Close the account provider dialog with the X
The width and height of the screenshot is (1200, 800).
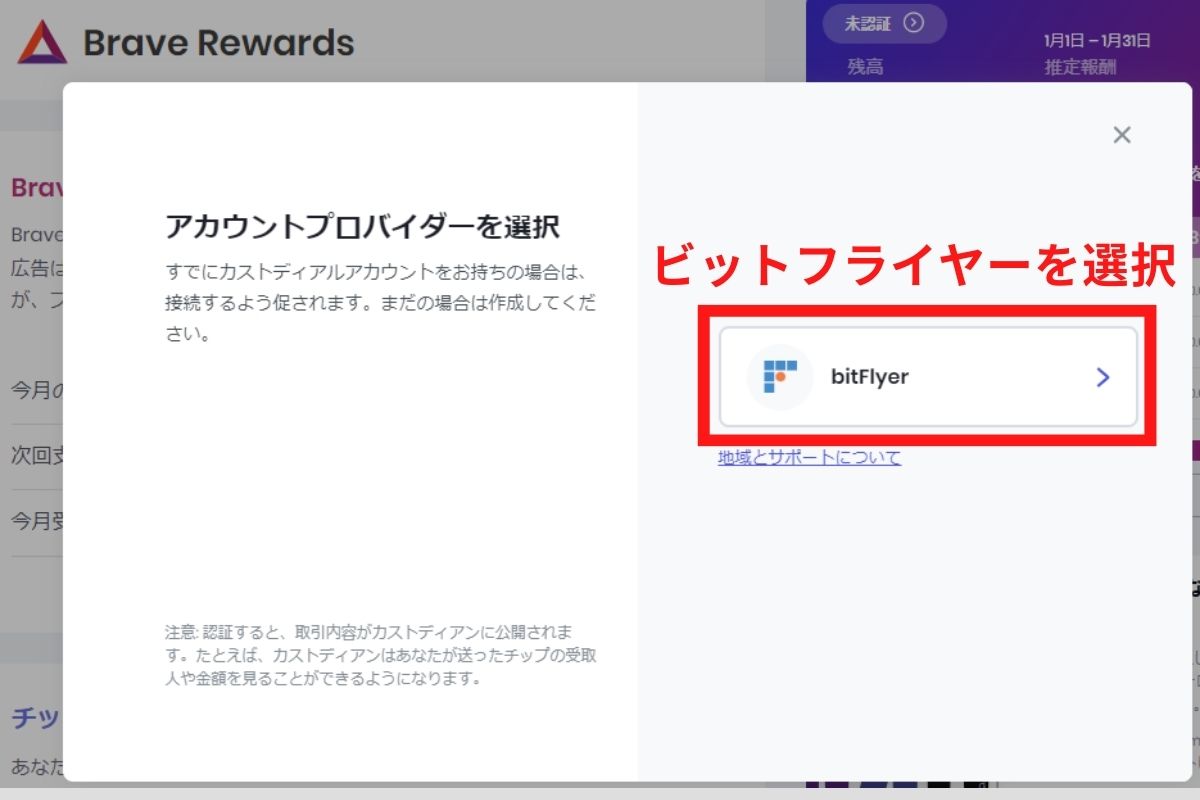coord(1122,134)
